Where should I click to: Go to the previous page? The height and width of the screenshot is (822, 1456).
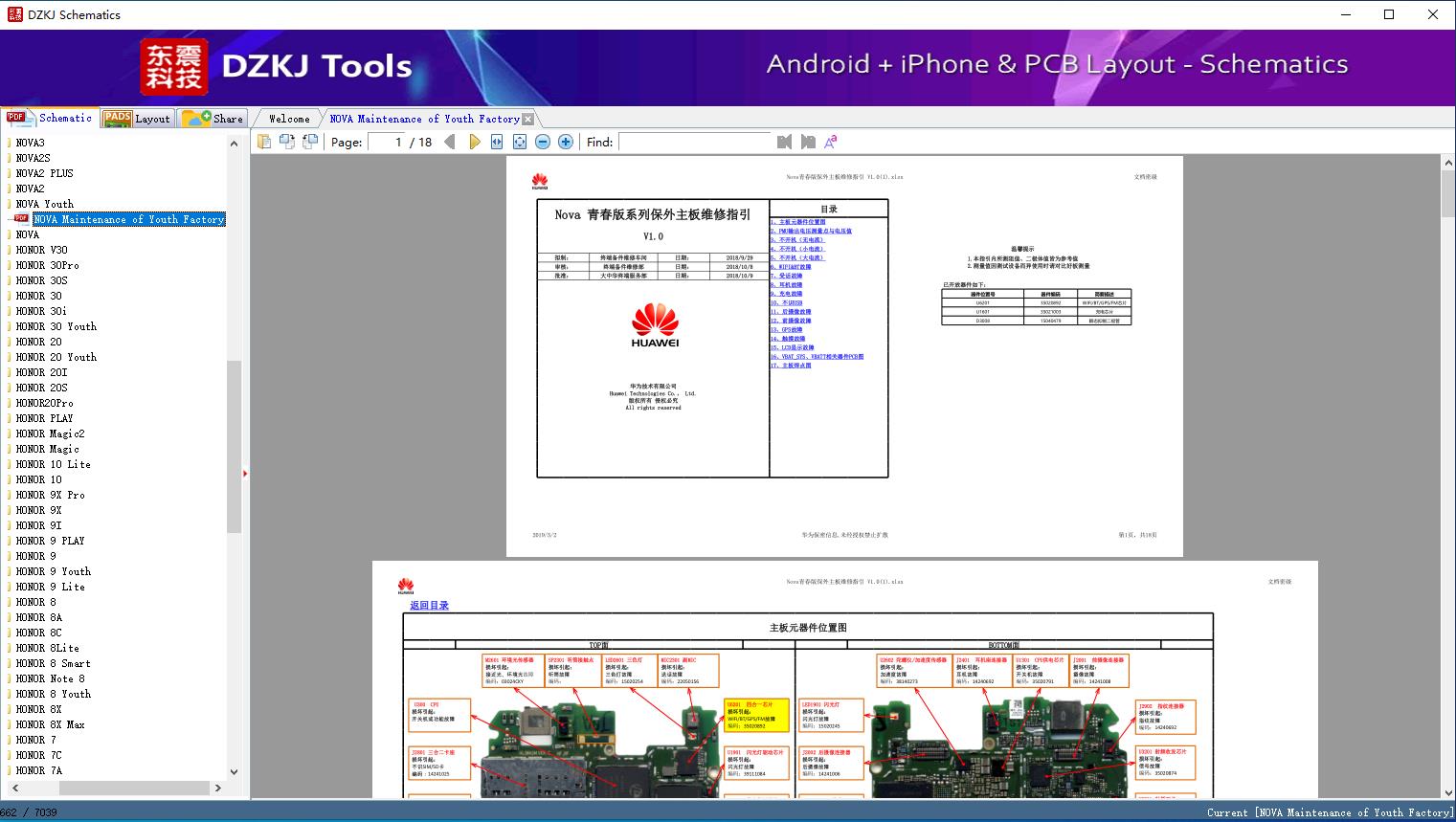(x=450, y=142)
